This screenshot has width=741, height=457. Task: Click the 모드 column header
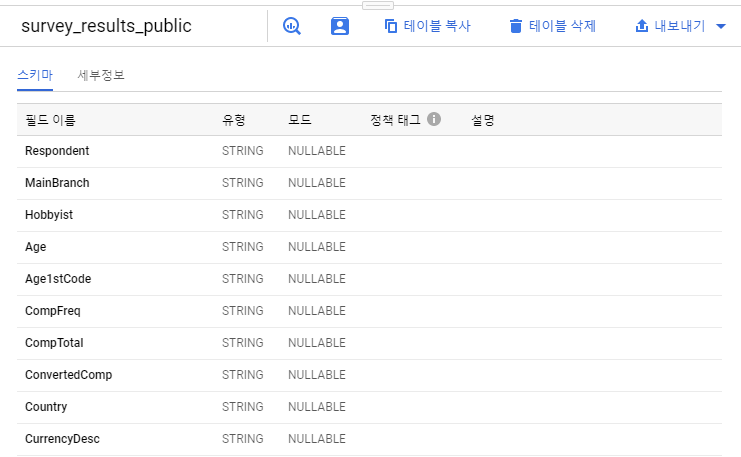pyautogui.click(x=300, y=120)
